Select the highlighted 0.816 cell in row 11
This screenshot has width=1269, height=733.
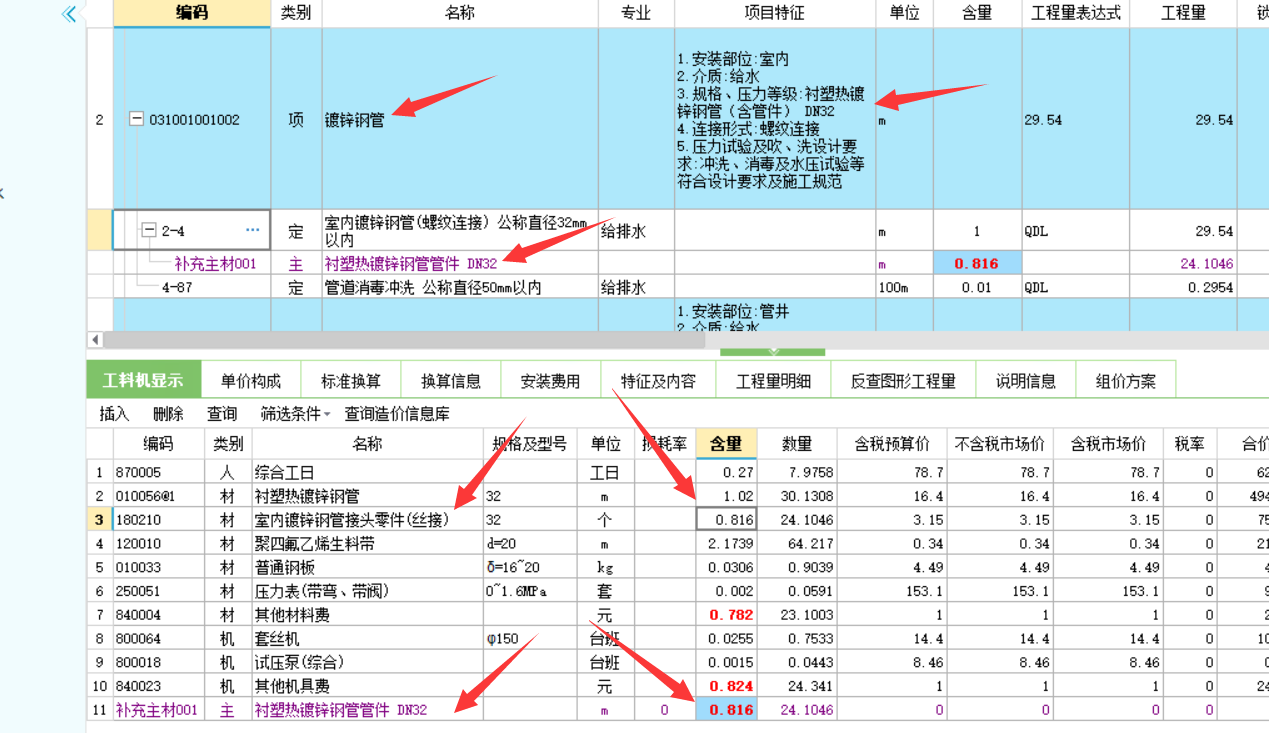coord(726,710)
